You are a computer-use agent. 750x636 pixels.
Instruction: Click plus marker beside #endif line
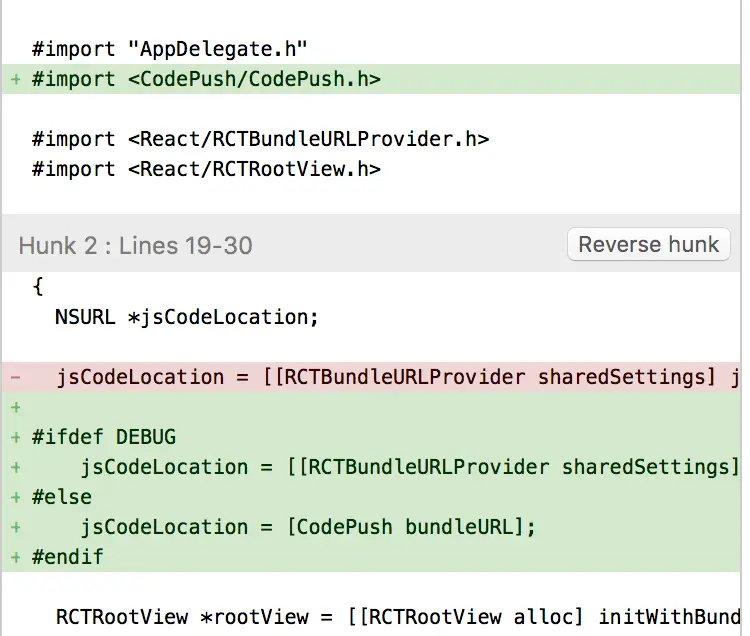coord(16,557)
